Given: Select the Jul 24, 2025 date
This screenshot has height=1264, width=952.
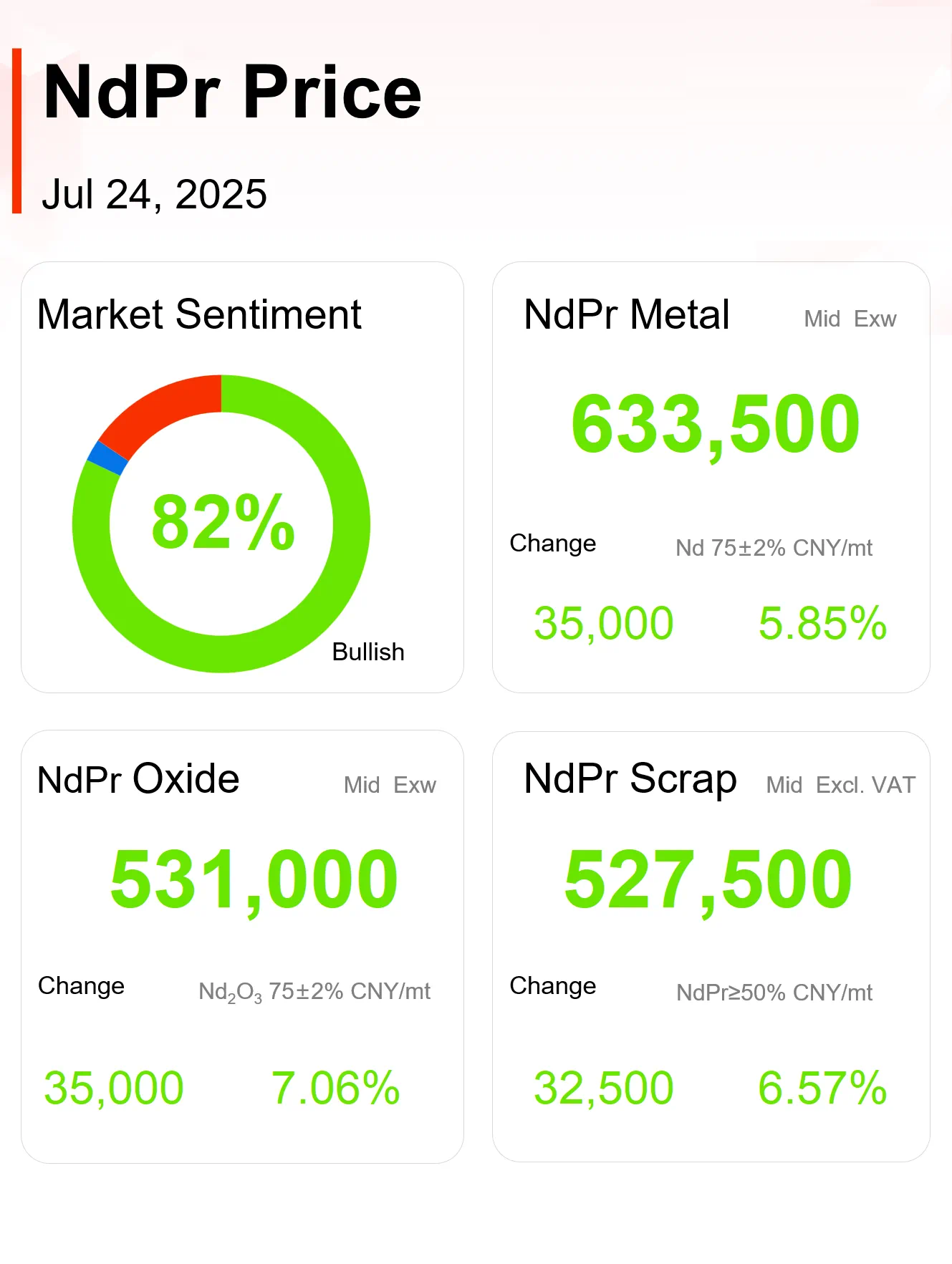Looking at the screenshot, I should coord(154,194).
